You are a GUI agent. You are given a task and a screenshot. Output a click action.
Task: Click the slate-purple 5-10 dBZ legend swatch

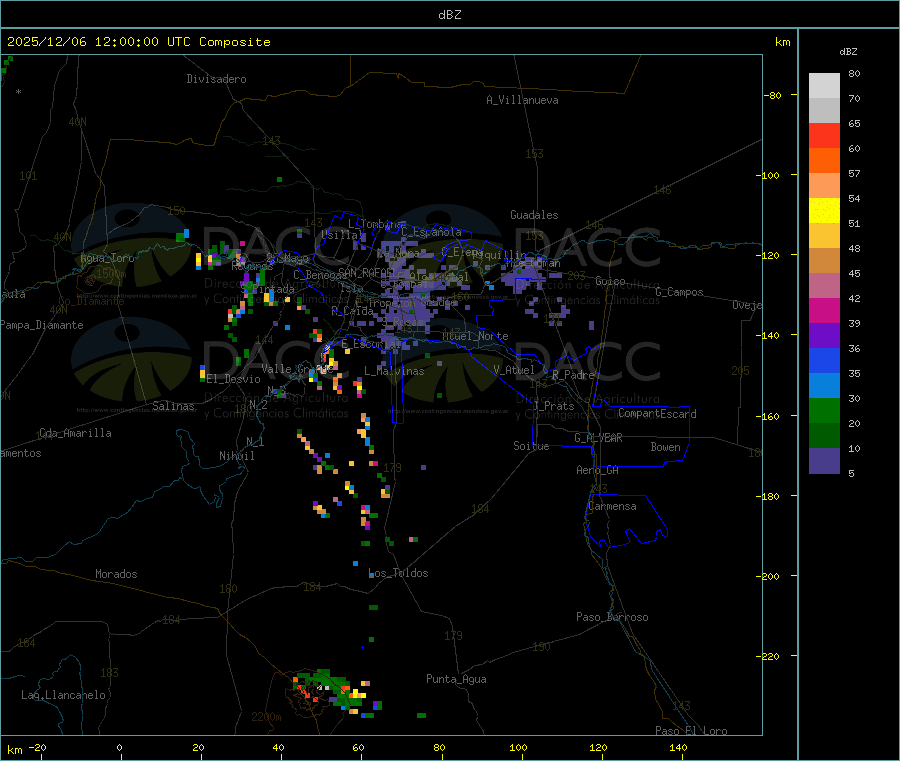(x=824, y=461)
